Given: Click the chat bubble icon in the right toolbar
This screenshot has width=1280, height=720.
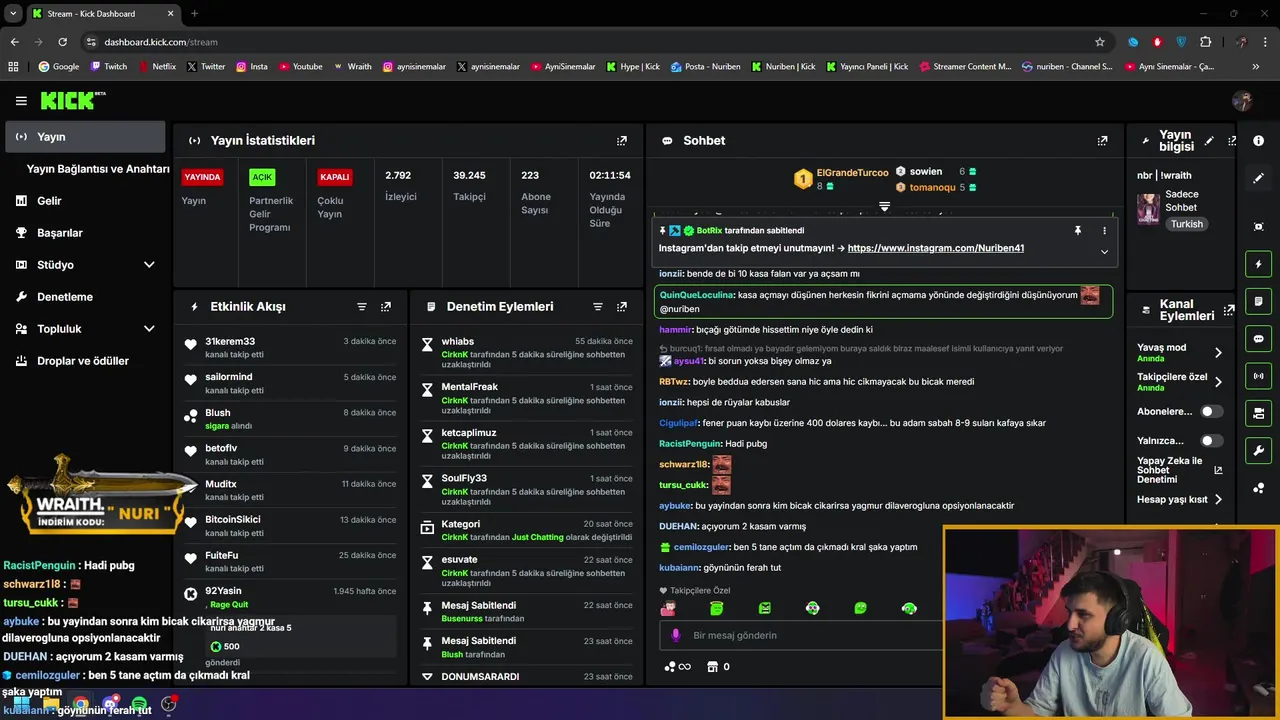Looking at the screenshot, I should (1259, 339).
